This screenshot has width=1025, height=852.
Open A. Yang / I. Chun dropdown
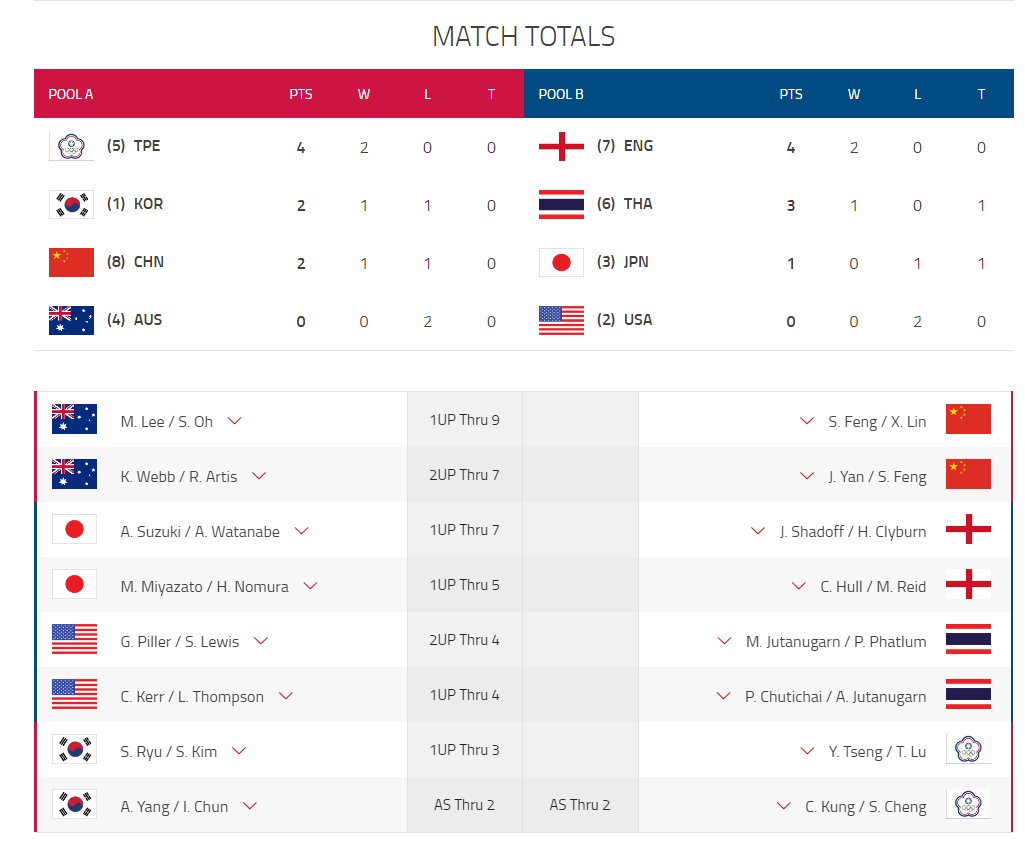pos(250,806)
